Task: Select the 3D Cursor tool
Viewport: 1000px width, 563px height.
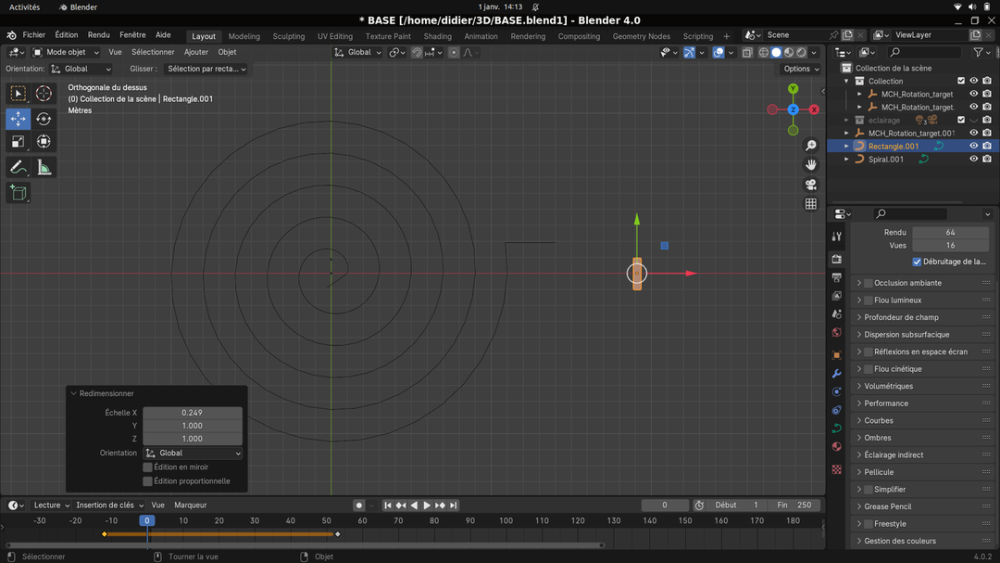Action: (x=44, y=93)
